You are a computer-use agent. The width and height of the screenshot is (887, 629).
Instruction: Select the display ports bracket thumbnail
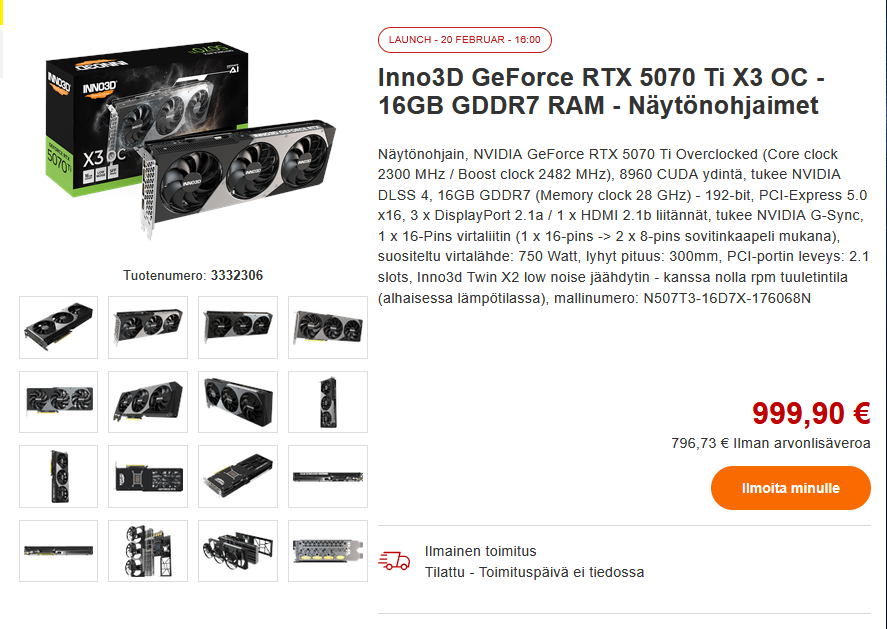point(328,550)
